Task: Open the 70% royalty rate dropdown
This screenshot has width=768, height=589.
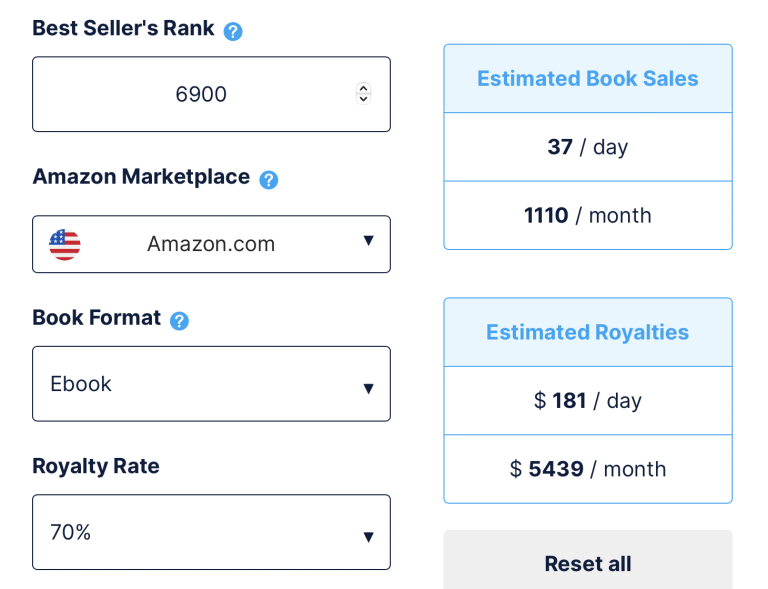Action: pyautogui.click(x=211, y=533)
